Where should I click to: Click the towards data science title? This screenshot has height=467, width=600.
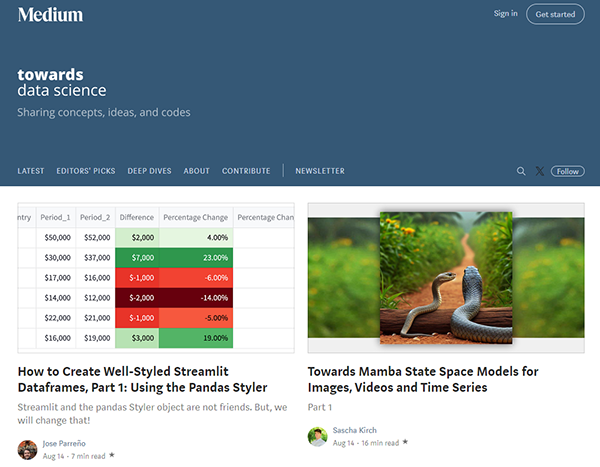(62, 83)
